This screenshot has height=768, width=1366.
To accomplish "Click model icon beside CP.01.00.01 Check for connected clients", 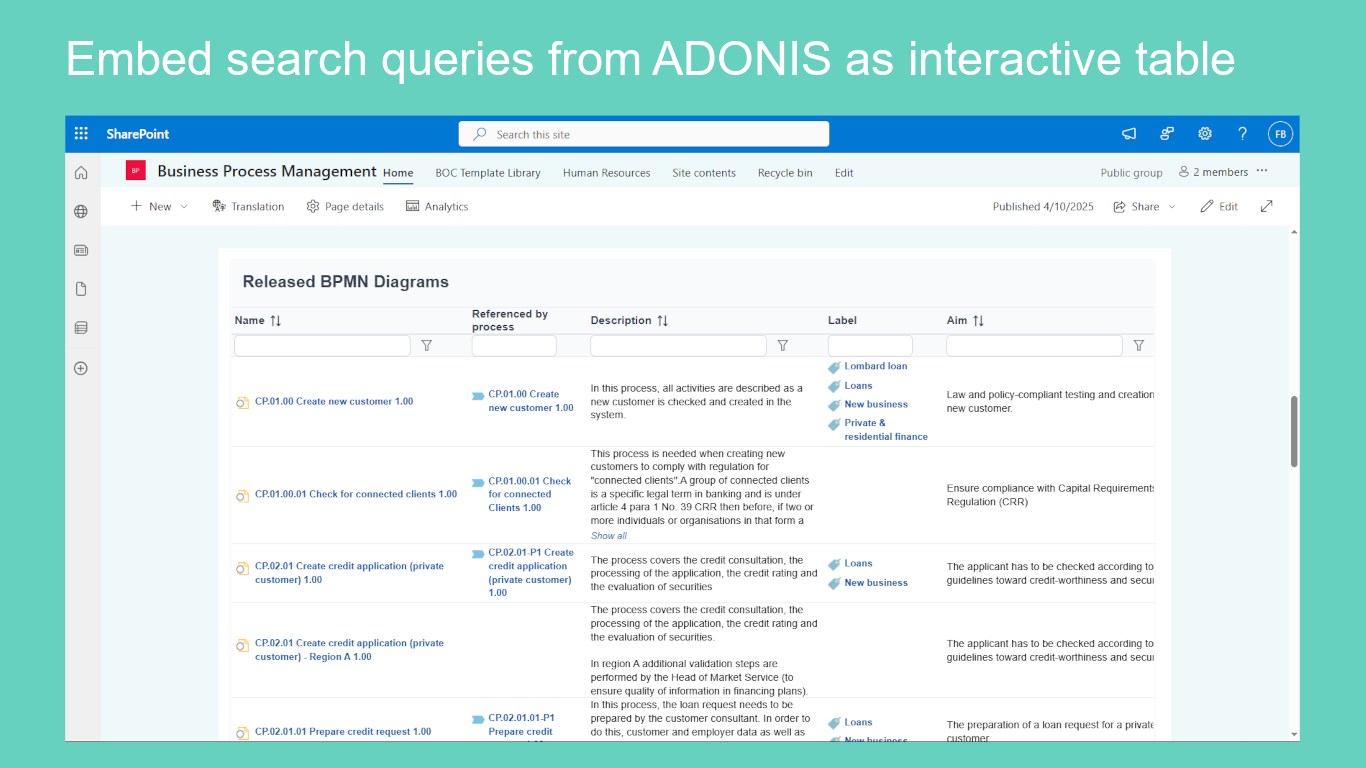I will point(242,495).
